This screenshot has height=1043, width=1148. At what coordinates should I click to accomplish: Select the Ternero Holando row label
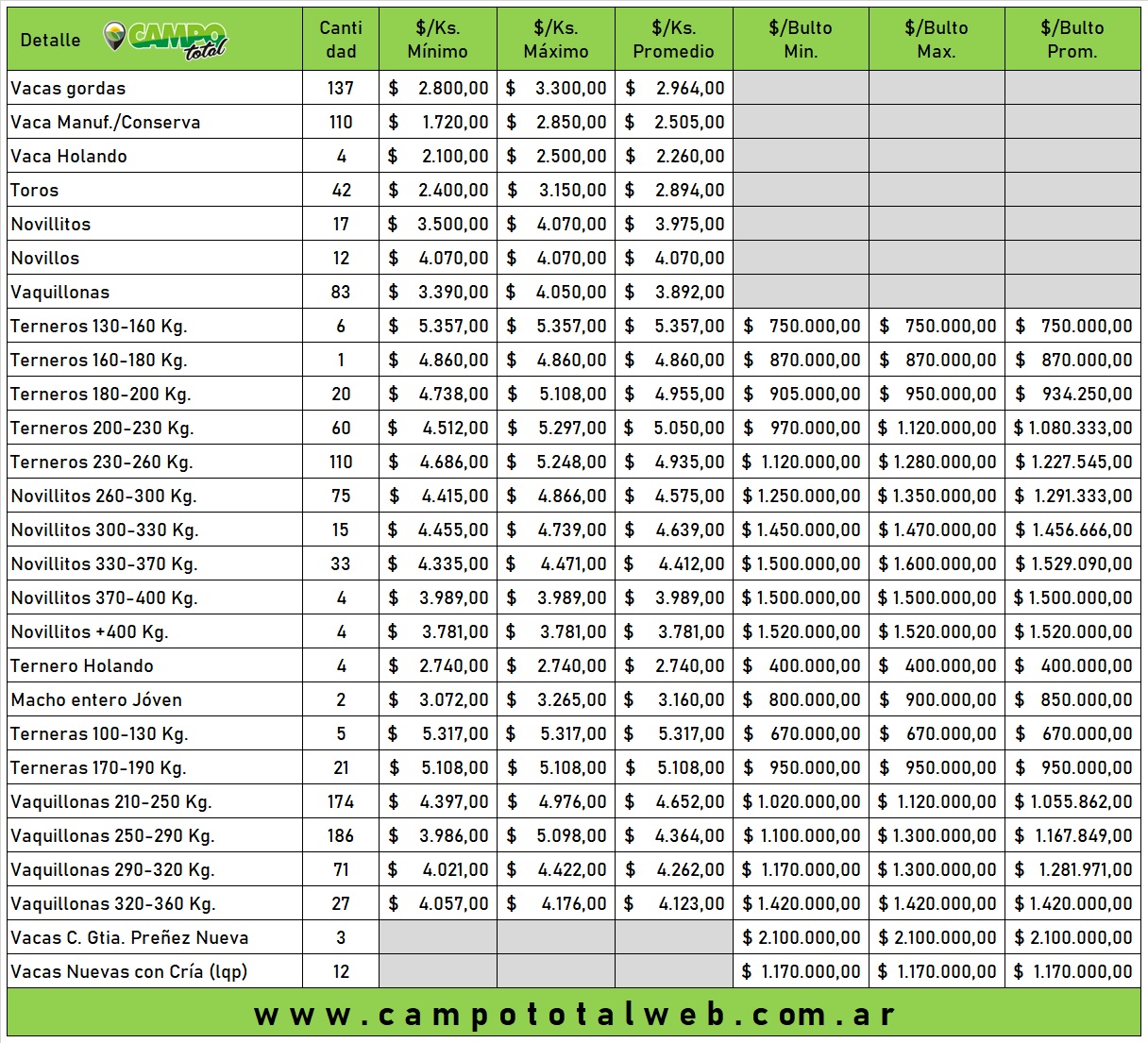pyautogui.click(x=82, y=666)
